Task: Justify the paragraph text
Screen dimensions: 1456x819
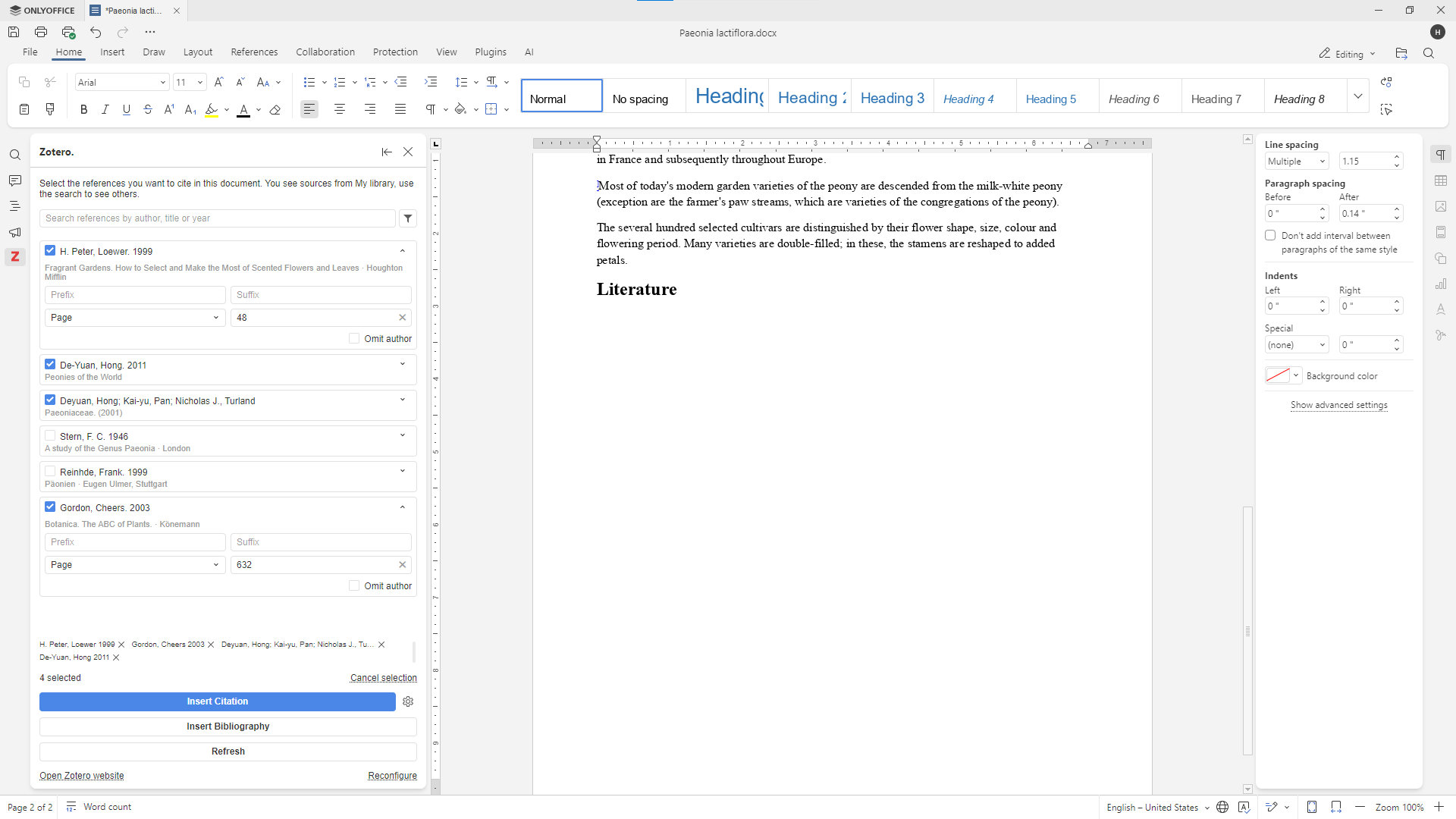Action: (400, 110)
